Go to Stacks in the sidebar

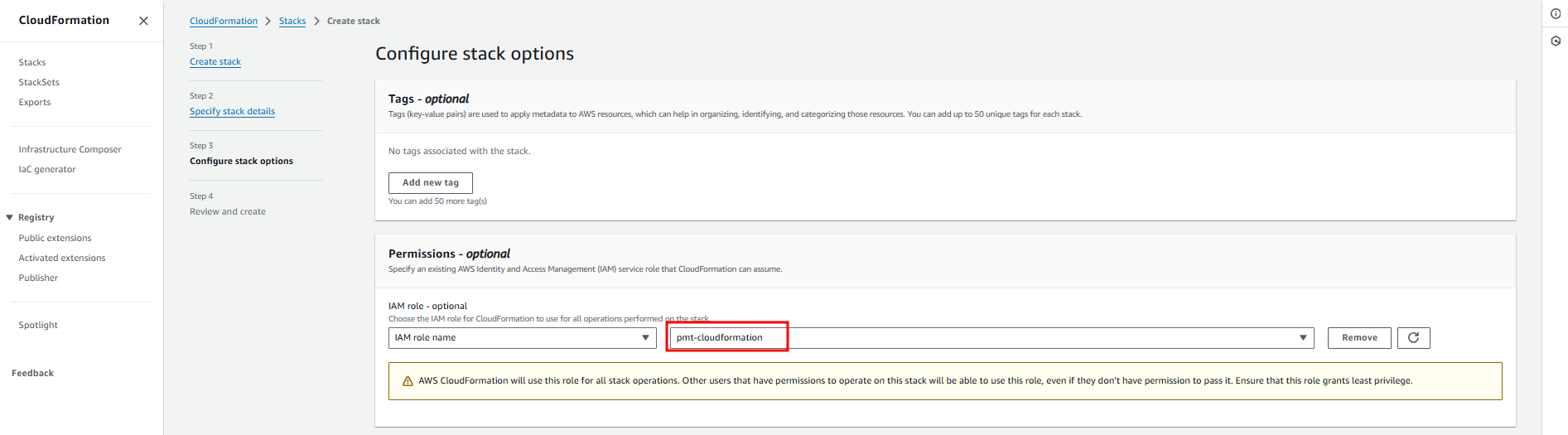tap(32, 63)
